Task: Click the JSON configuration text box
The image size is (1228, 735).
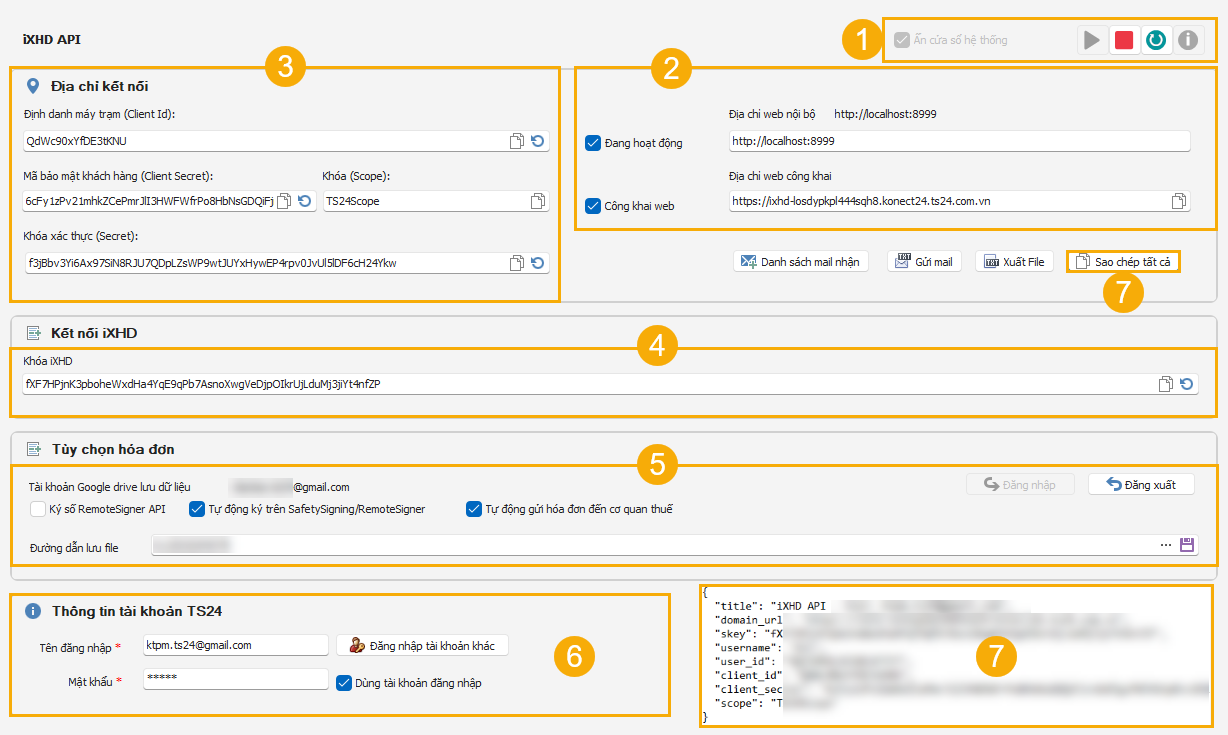Action: pyautogui.click(x=957, y=655)
